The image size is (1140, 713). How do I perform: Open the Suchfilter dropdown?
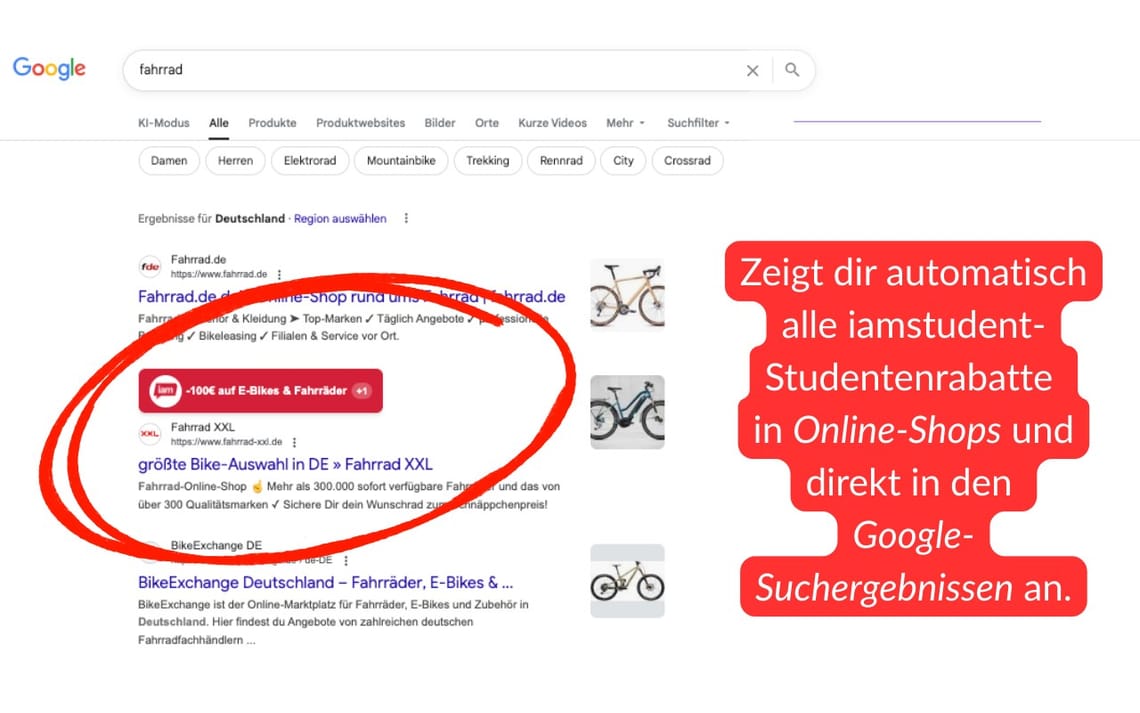[698, 122]
